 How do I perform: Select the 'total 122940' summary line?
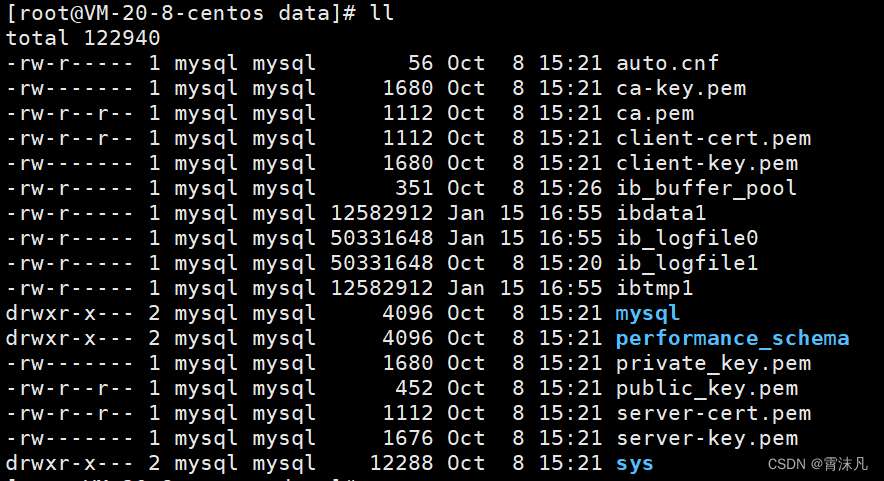click(82, 38)
